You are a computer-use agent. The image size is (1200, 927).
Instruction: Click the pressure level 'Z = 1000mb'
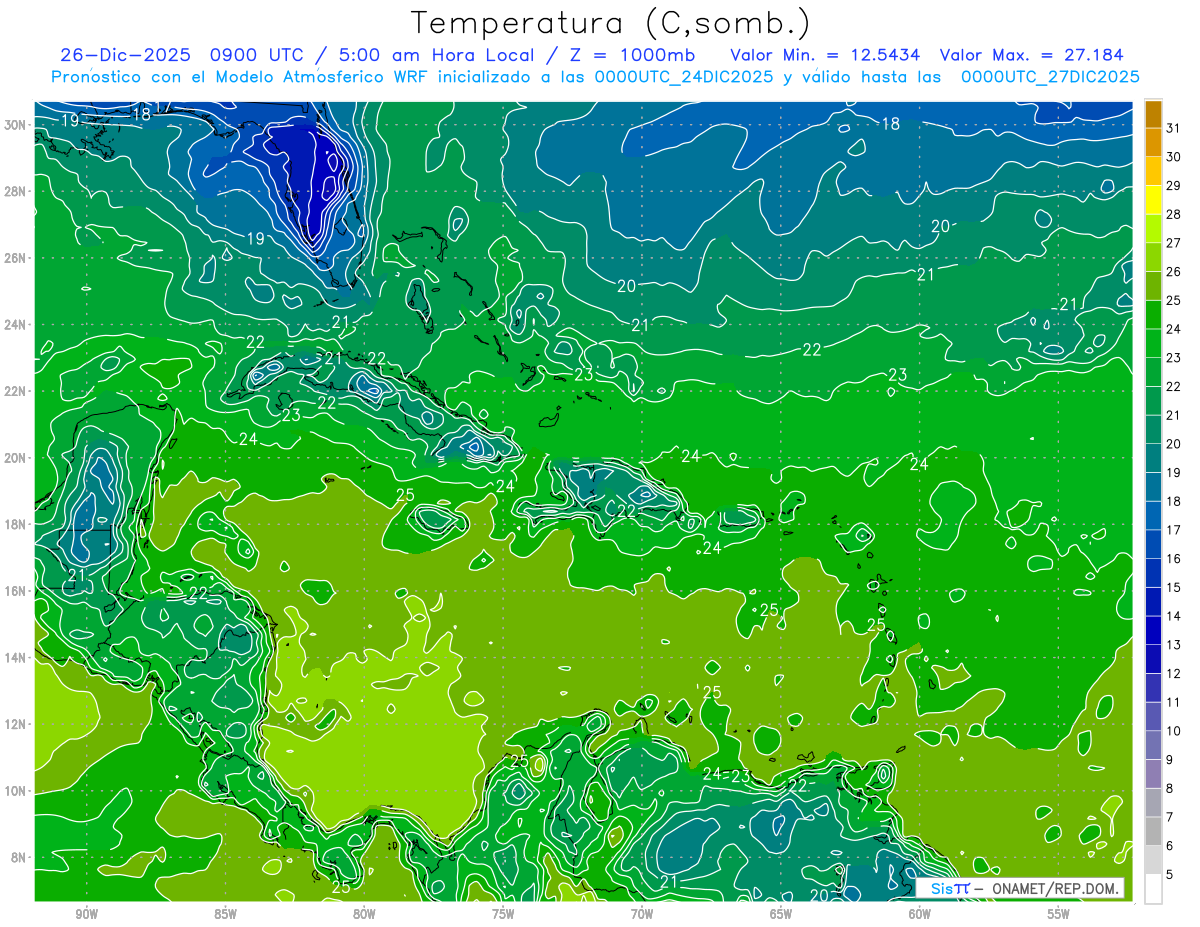coord(630,55)
